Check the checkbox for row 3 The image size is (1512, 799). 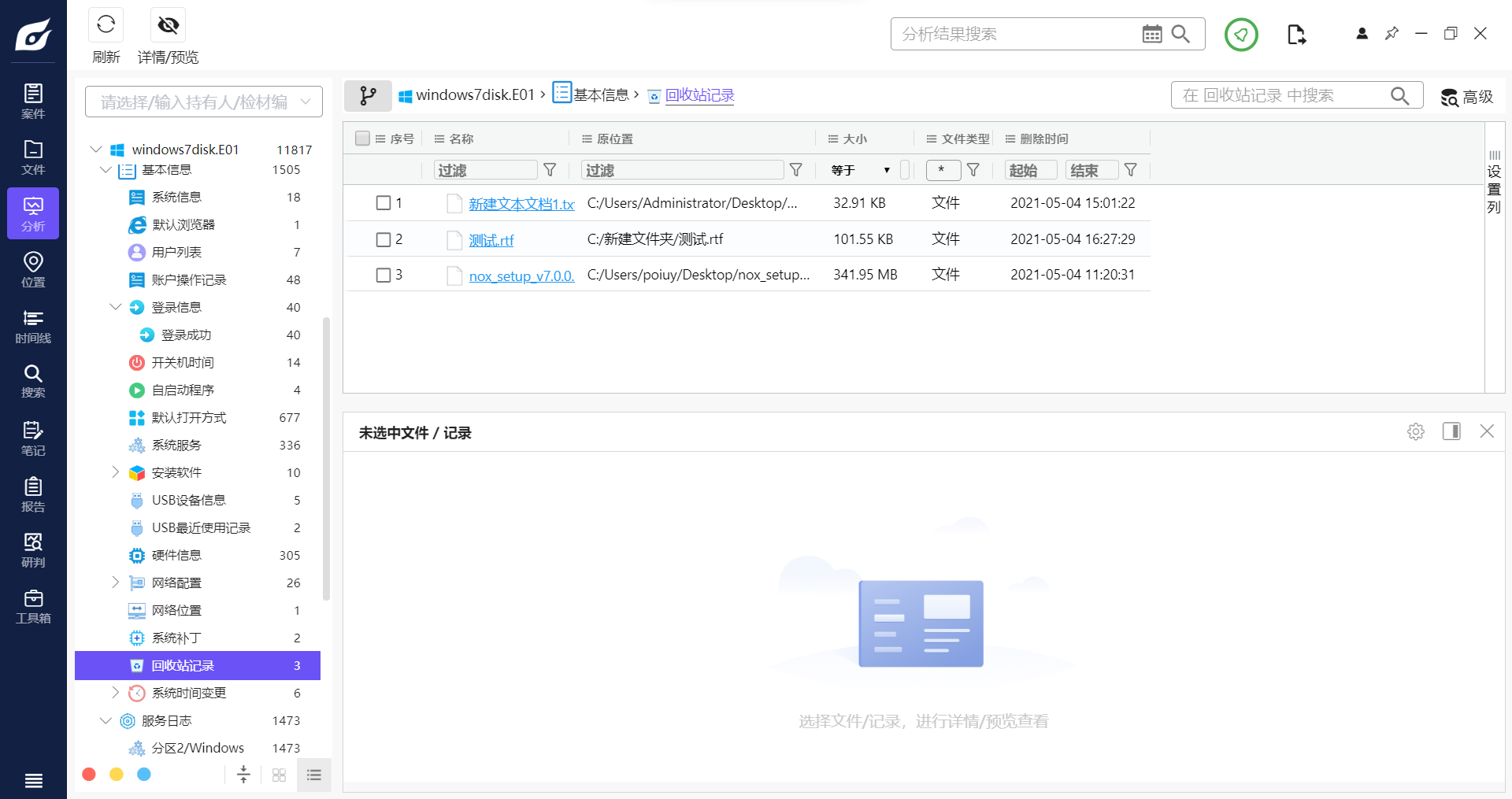[x=384, y=275]
